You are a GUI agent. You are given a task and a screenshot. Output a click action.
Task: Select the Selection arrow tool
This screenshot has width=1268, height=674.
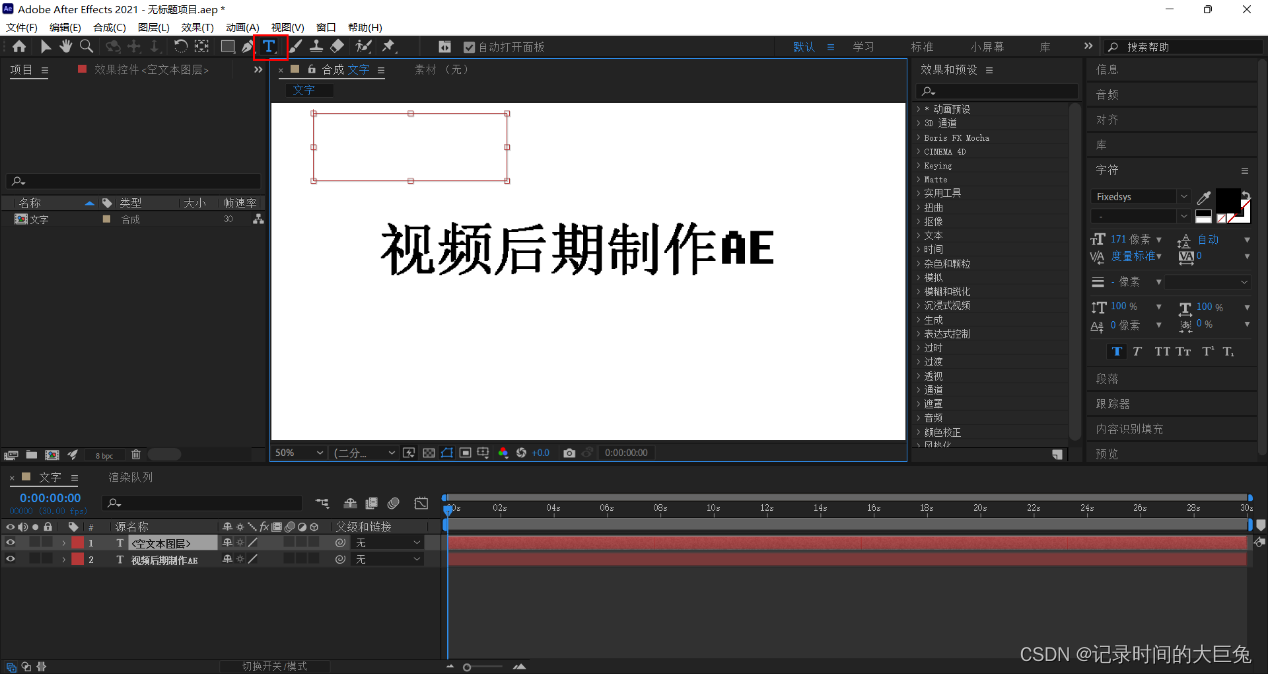point(46,46)
